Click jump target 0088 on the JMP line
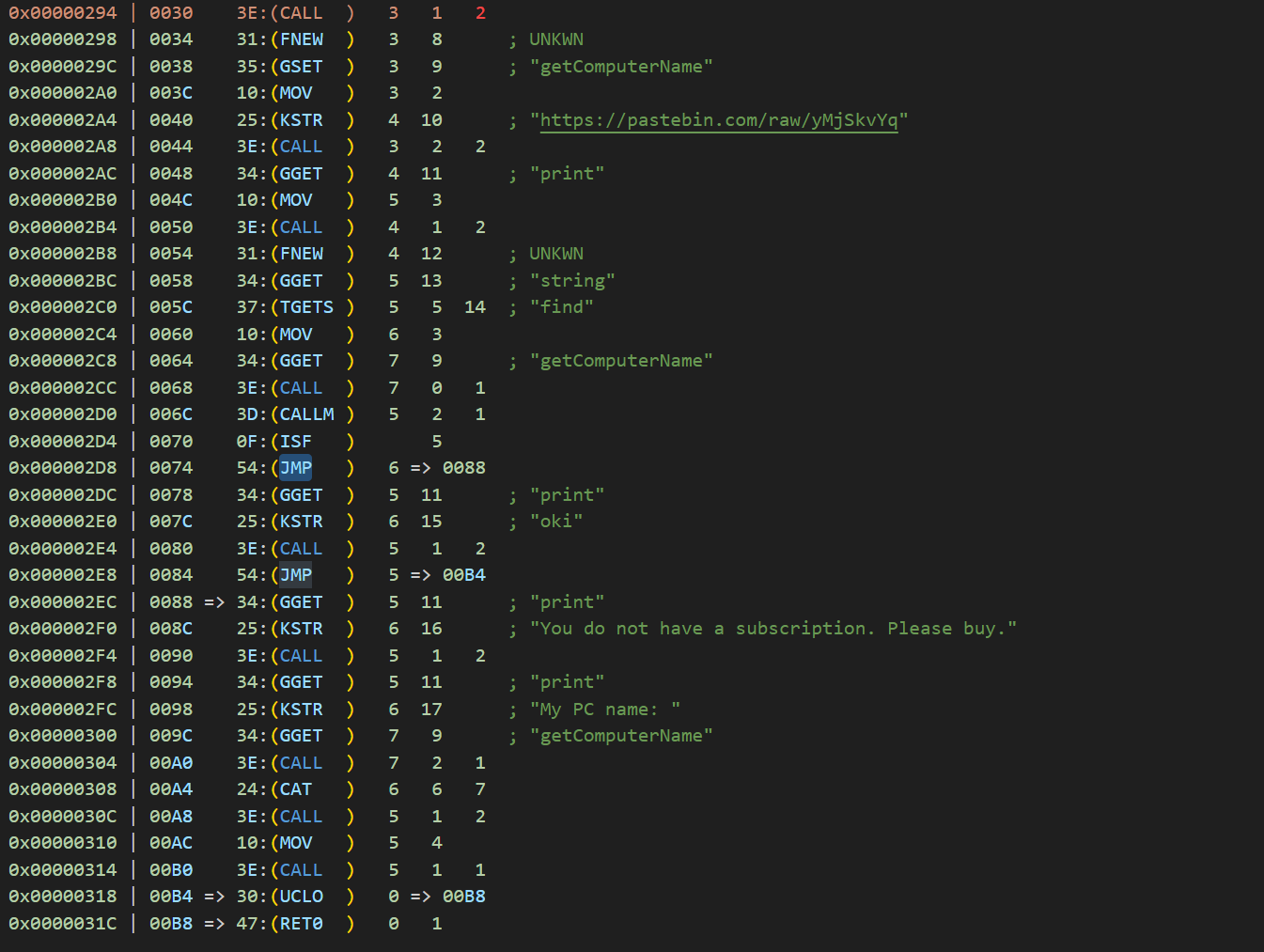Image resolution: width=1264 pixels, height=952 pixels. click(463, 468)
